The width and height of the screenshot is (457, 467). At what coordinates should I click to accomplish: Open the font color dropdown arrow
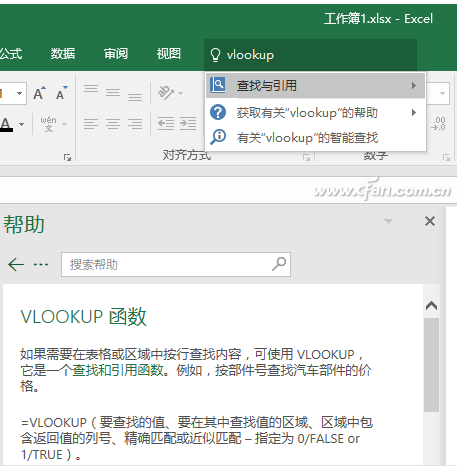[21, 124]
